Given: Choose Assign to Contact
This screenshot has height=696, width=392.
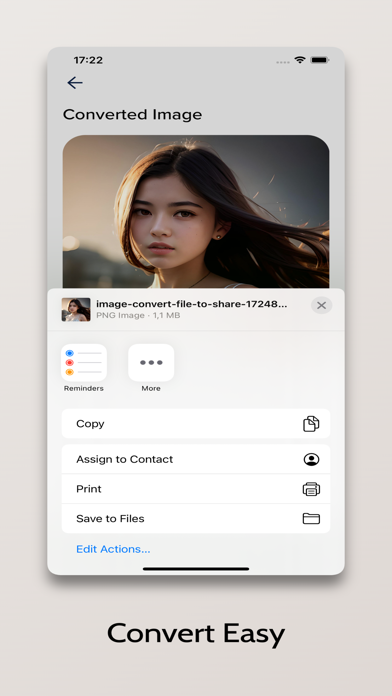Looking at the screenshot, I should (196, 459).
